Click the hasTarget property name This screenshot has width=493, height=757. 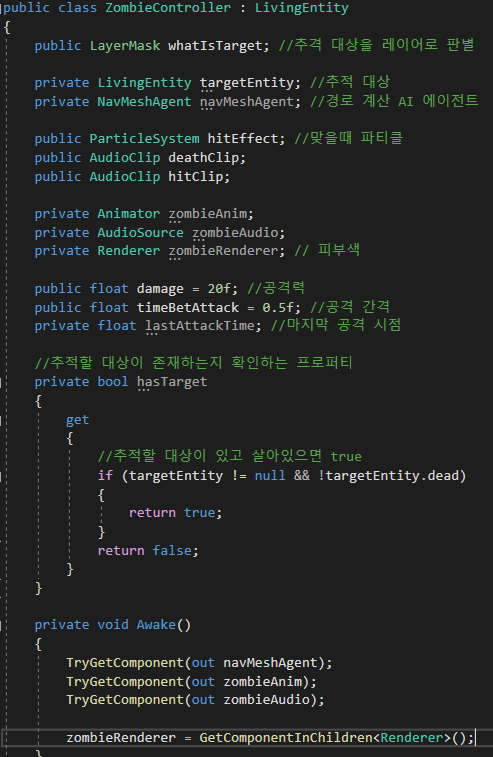click(172, 382)
